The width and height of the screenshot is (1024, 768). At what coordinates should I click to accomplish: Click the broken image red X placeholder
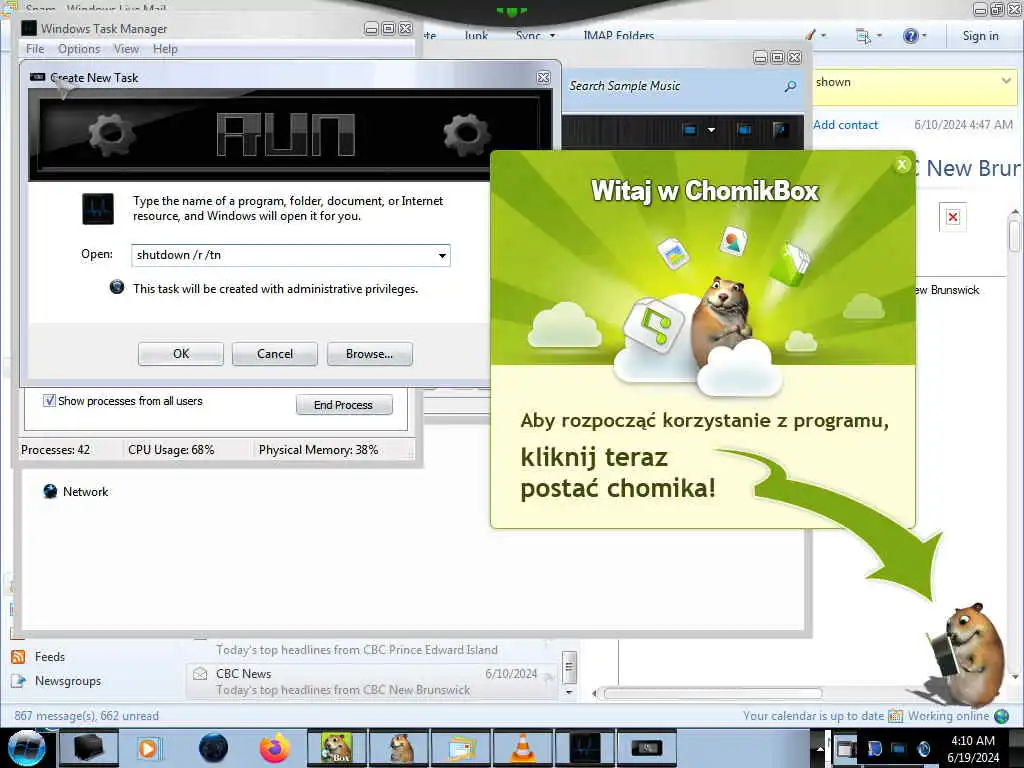[x=953, y=217]
